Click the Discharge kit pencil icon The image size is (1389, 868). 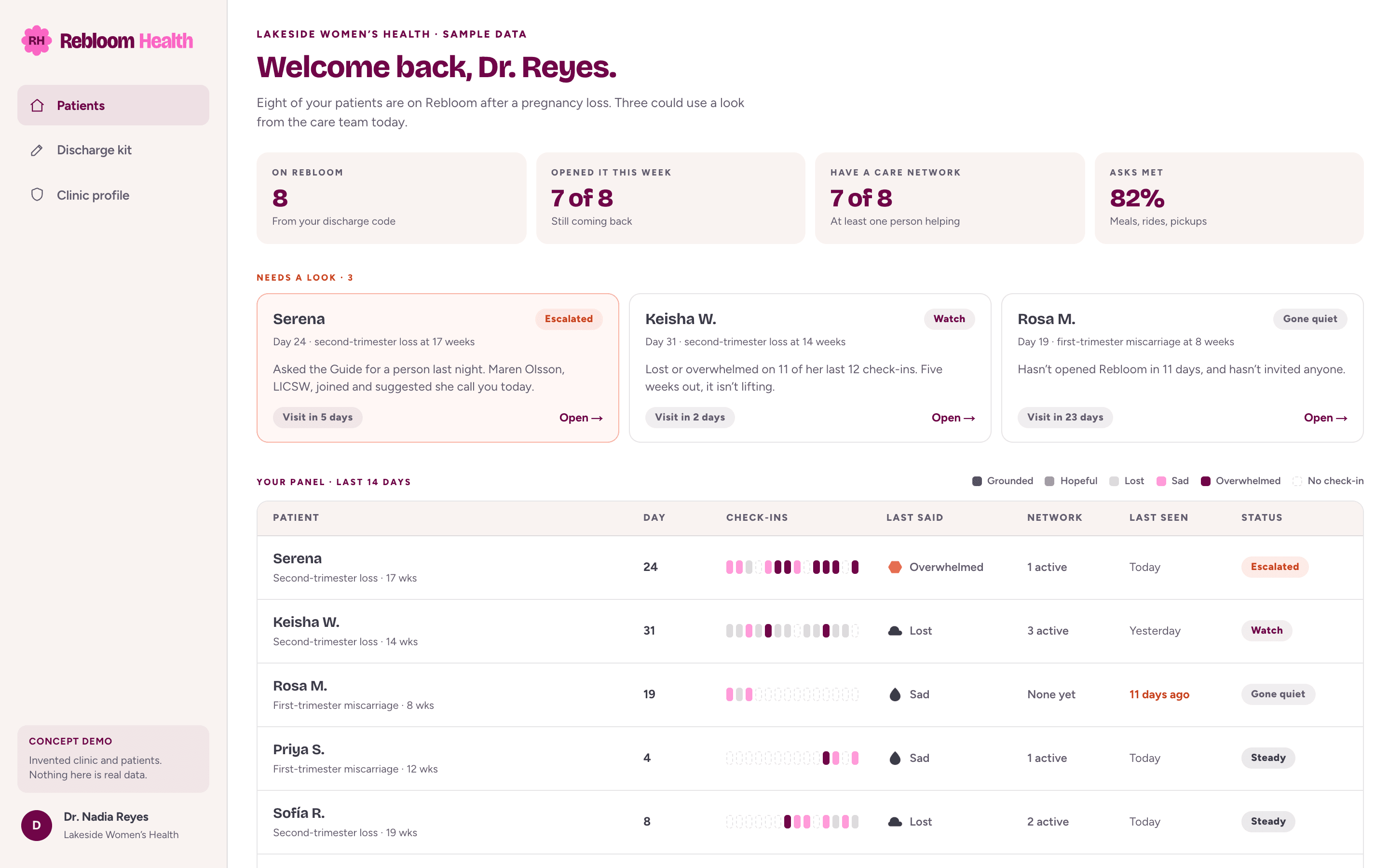[x=37, y=150]
